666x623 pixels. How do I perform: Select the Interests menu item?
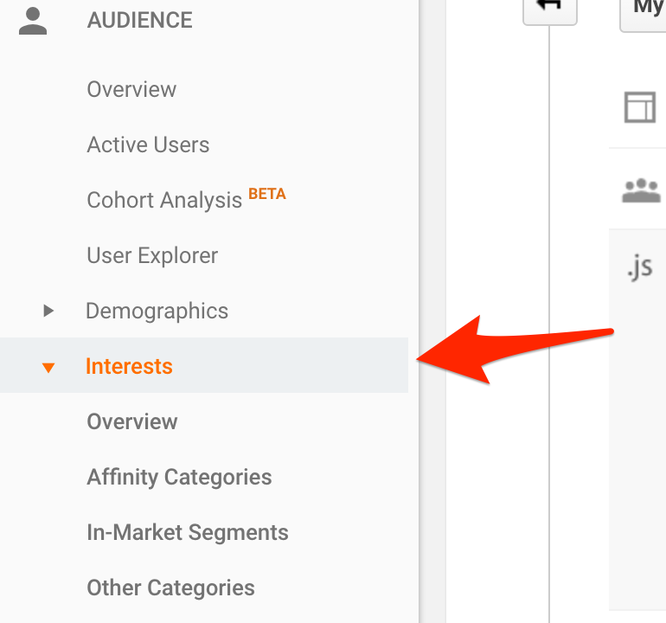click(129, 367)
